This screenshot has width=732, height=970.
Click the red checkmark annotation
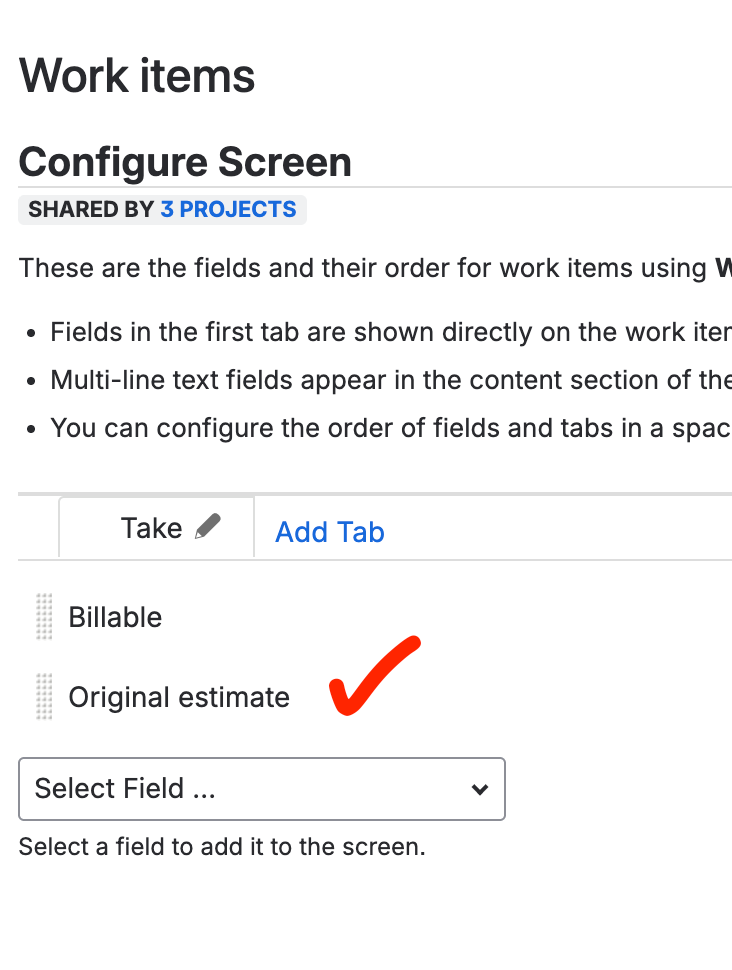tap(375, 678)
